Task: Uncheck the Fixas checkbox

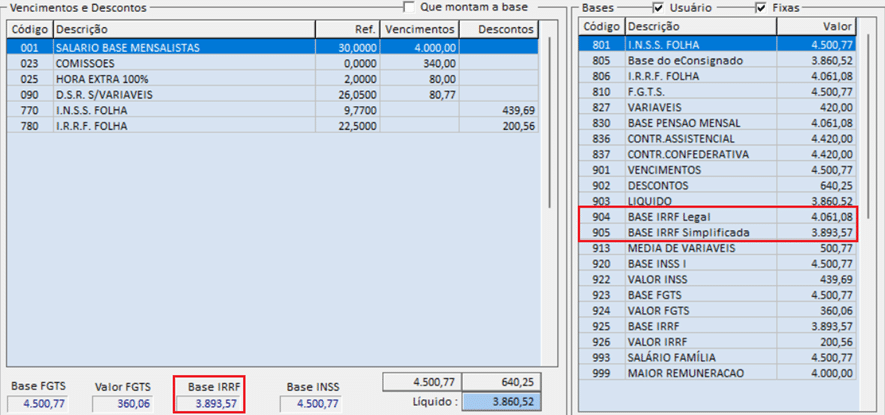Action: click(761, 8)
